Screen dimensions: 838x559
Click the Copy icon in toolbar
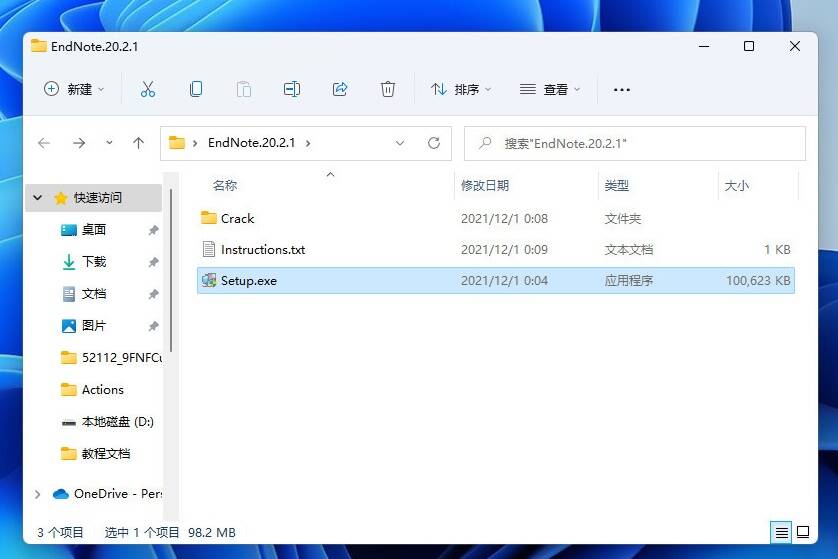[x=196, y=89]
